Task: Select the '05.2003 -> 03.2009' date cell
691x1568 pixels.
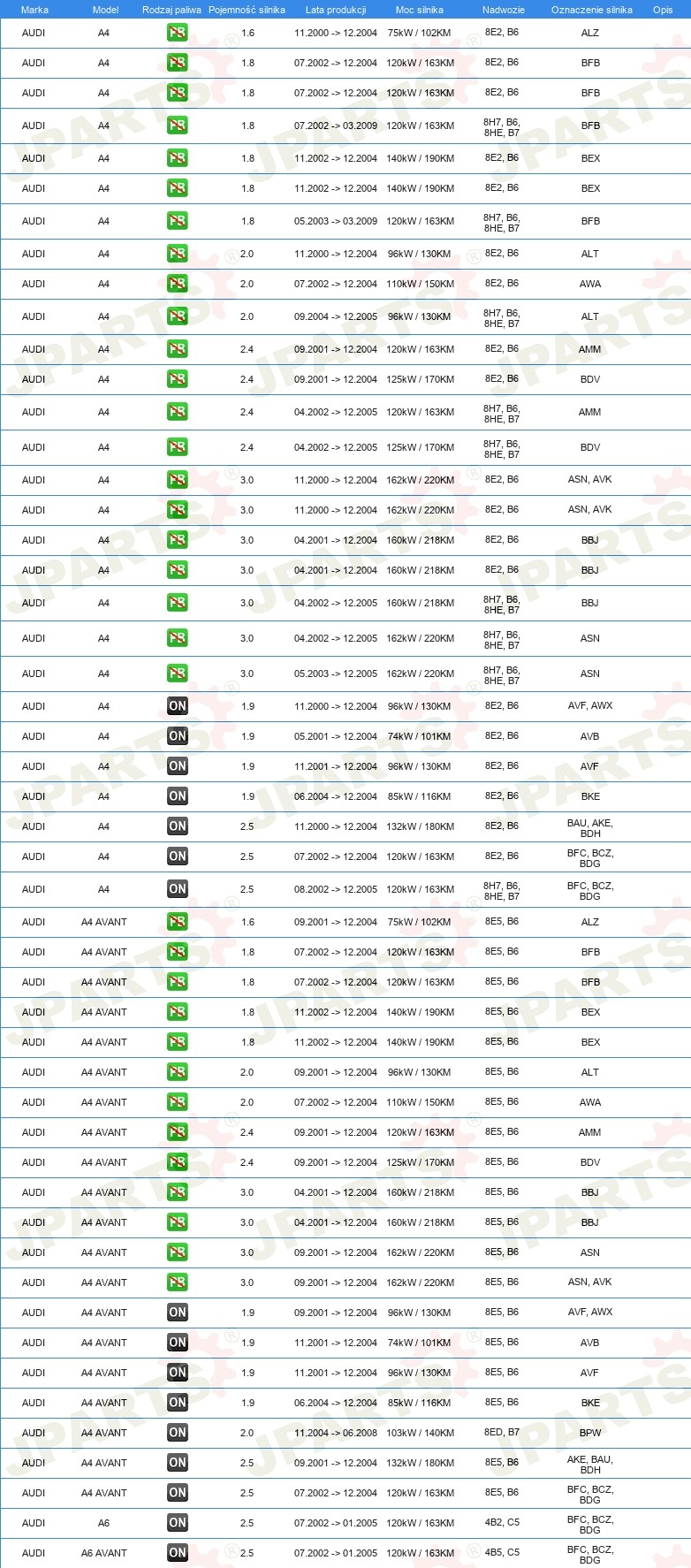Action: pyautogui.click(x=336, y=221)
